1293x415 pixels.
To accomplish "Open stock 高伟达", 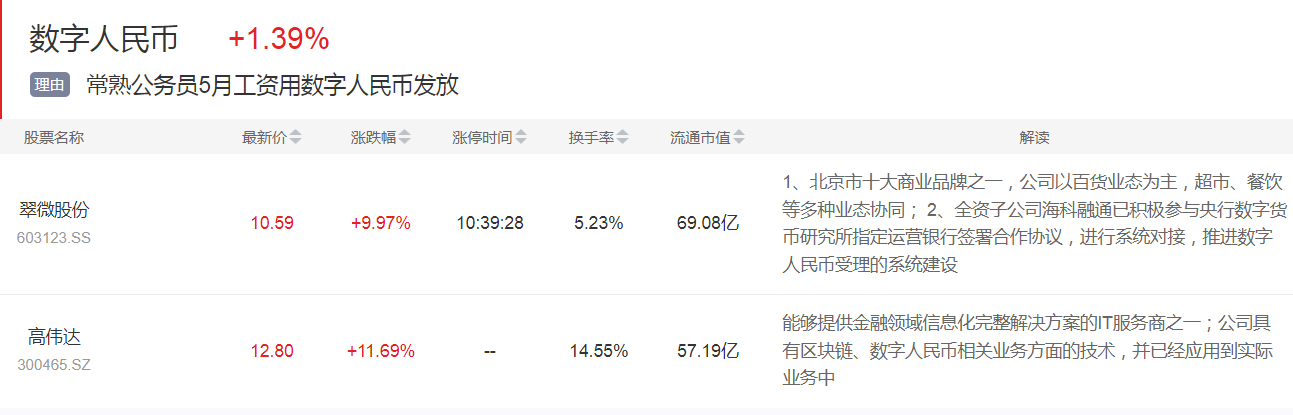I will [x=54, y=338].
